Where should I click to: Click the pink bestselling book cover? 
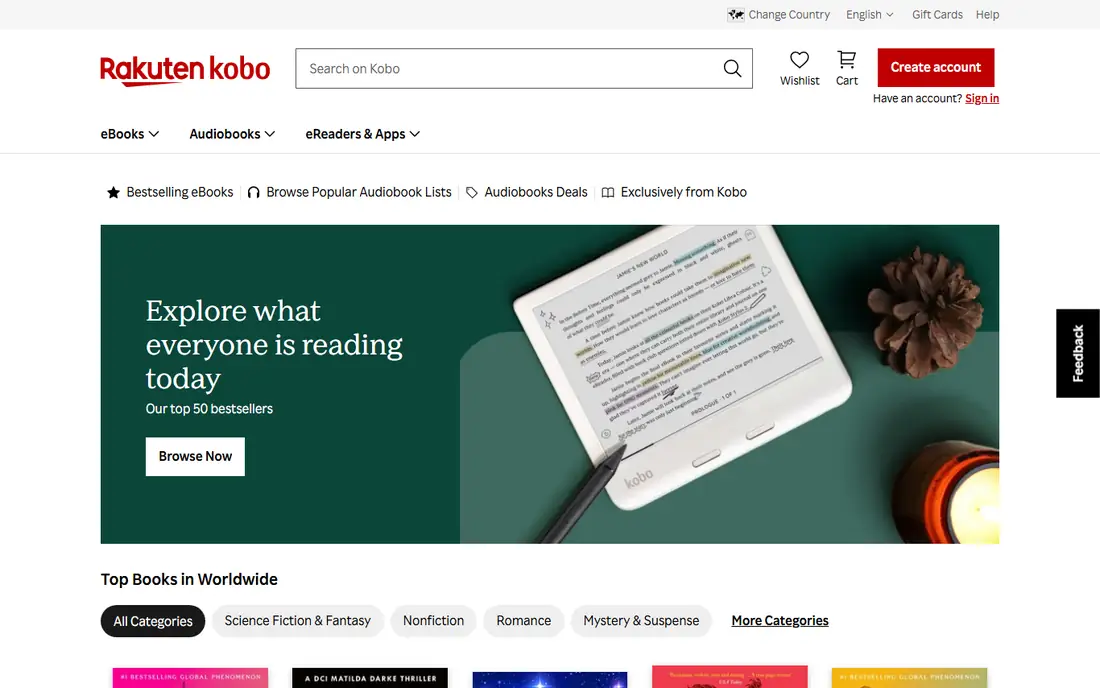[x=190, y=677]
